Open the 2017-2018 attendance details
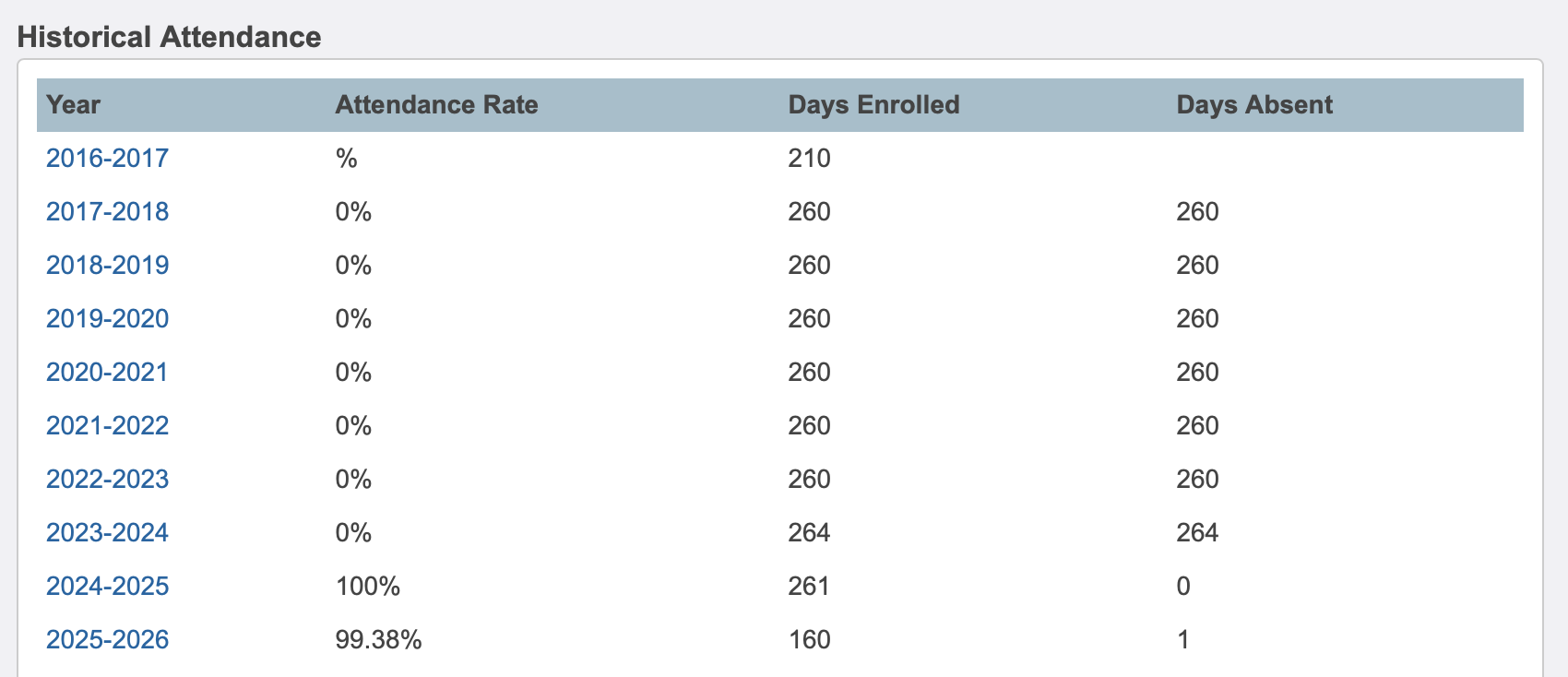The height and width of the screenshot is (677, 1568). tap(106, 211)
